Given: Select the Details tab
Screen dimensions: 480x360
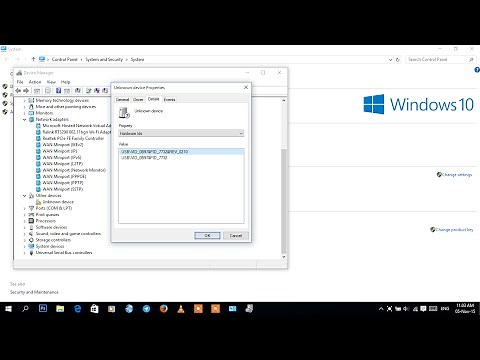Looking at the screenshot, I should [x=153, y=99].
